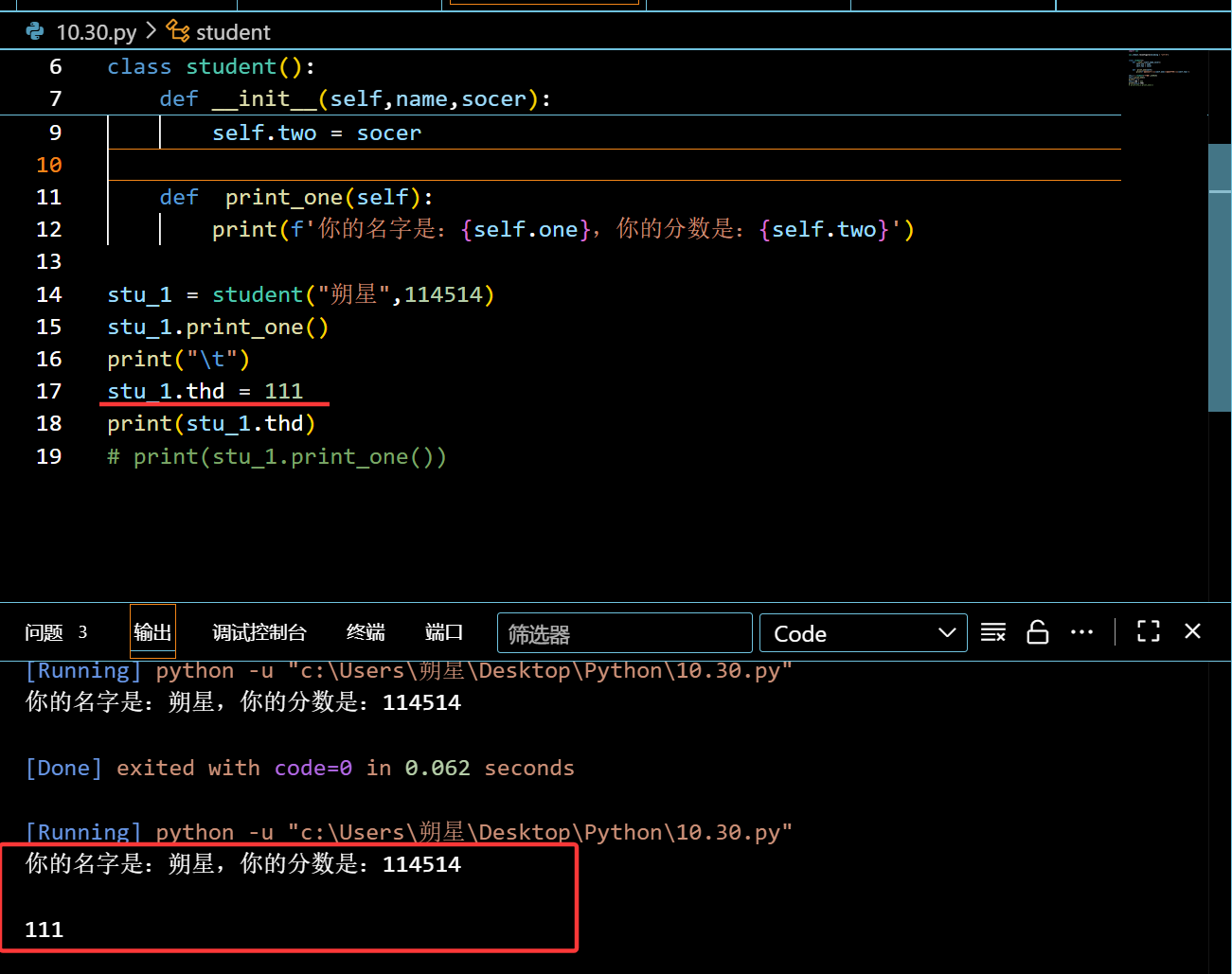The height and width of the screenshot is (974, 1232).
Task: Click line number 10 in the gutter
Action: [x=49, y=165]
